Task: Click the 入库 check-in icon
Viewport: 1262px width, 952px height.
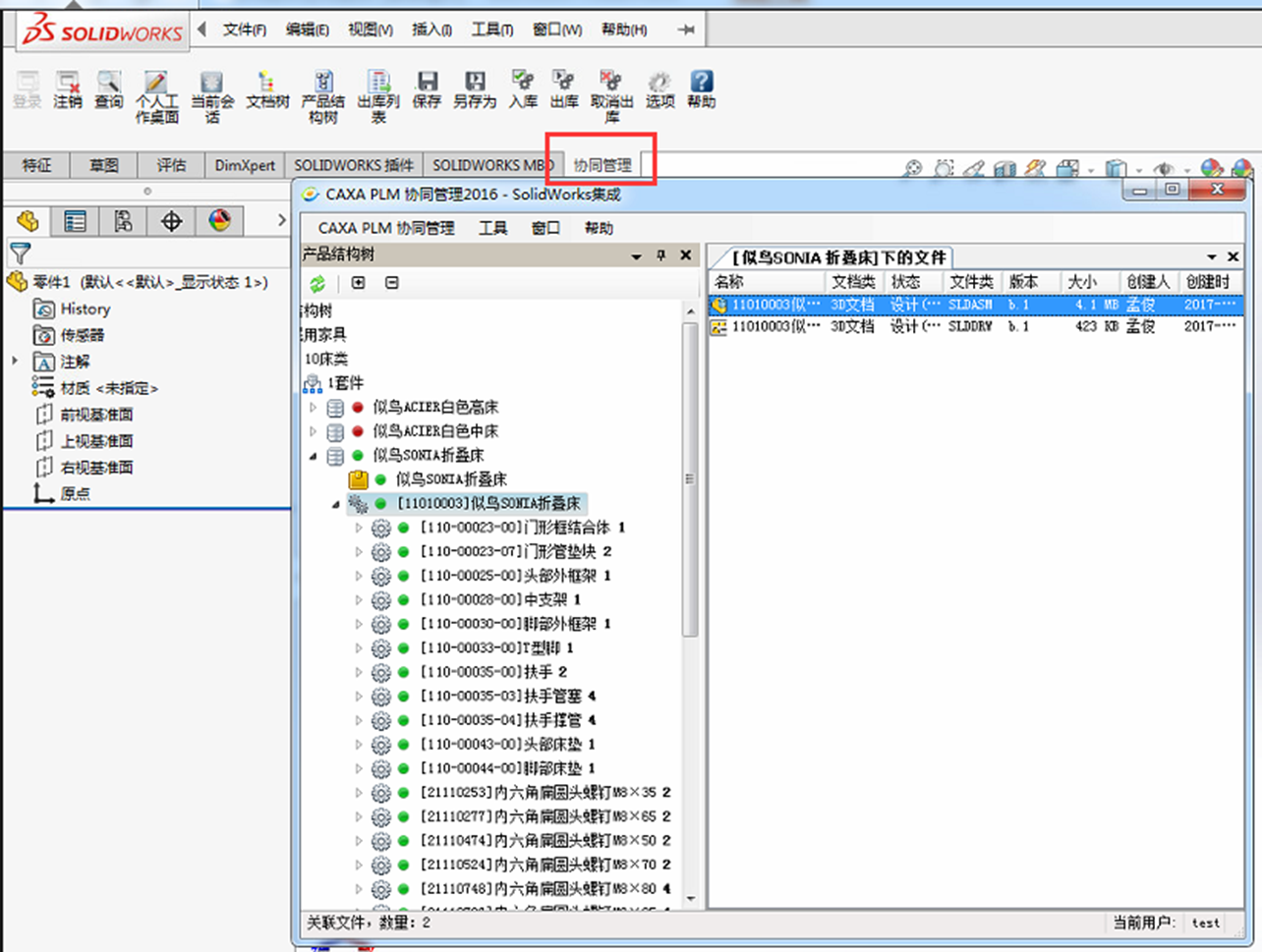Action: click(x=523, y=89)
